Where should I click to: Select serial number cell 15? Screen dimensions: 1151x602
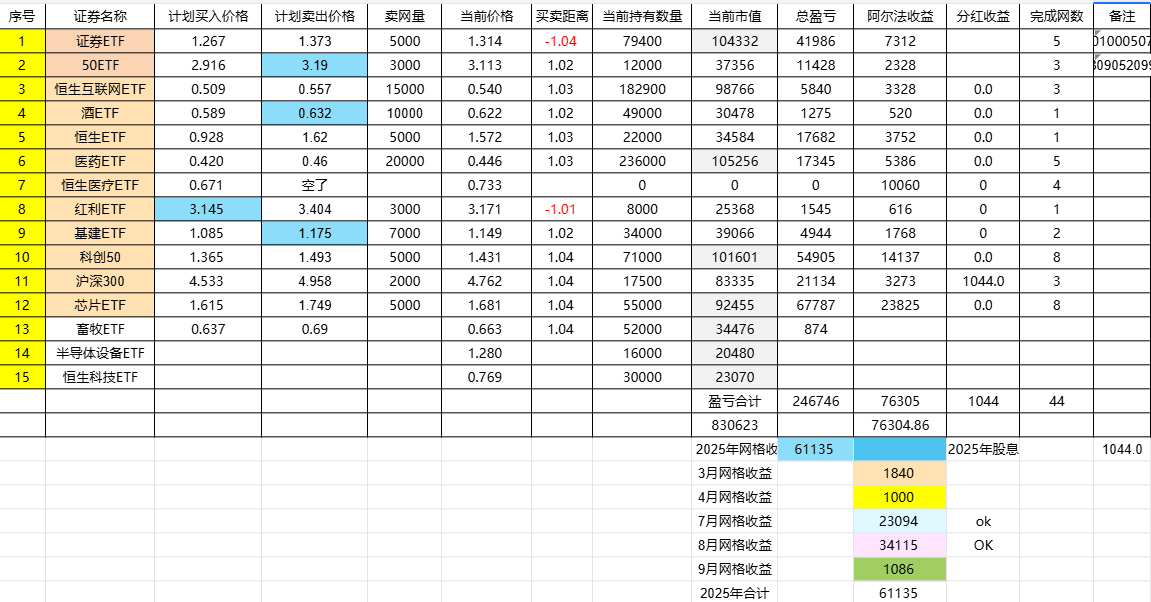coord(22,377)
